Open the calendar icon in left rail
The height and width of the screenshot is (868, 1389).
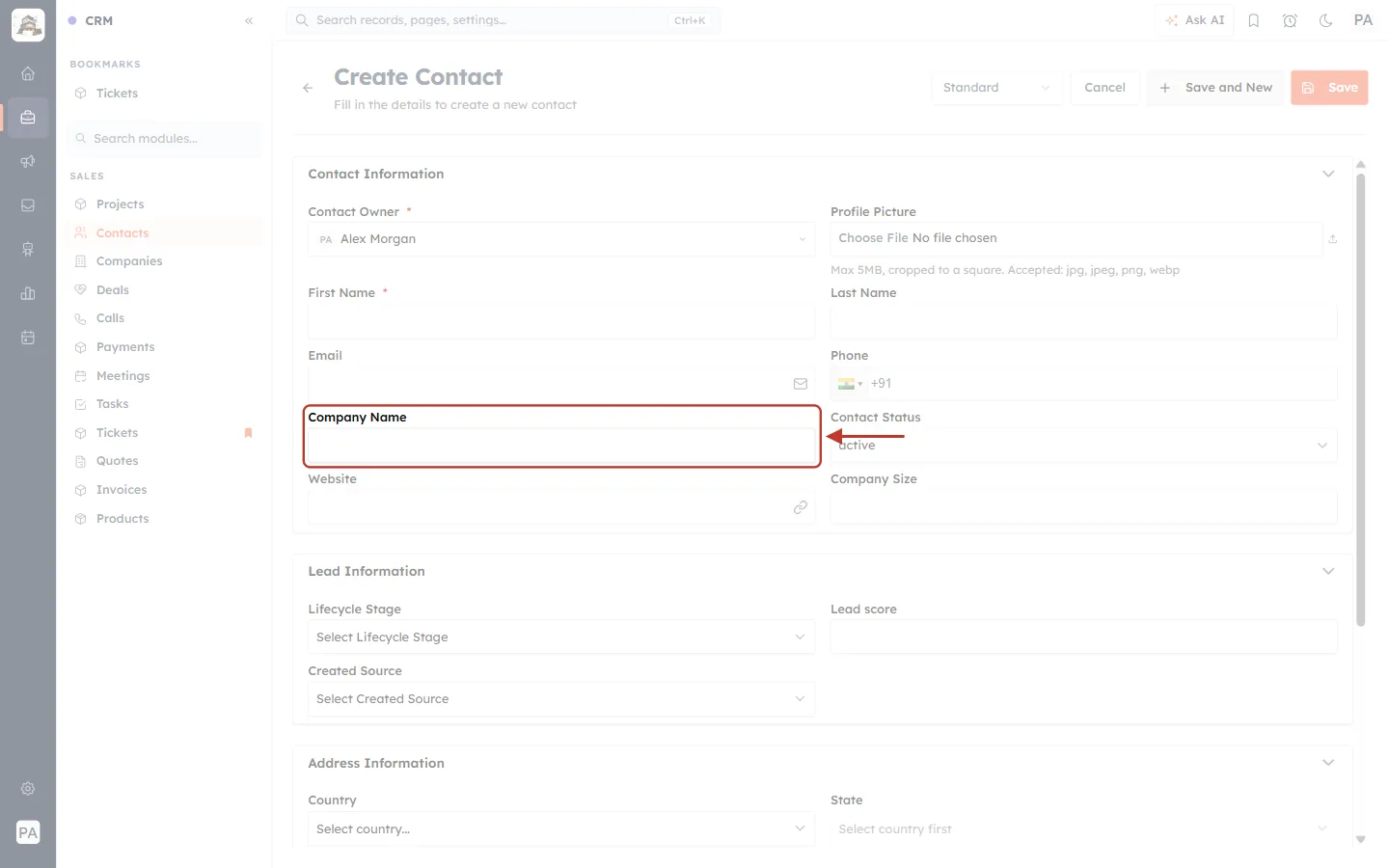pos(28,338)
